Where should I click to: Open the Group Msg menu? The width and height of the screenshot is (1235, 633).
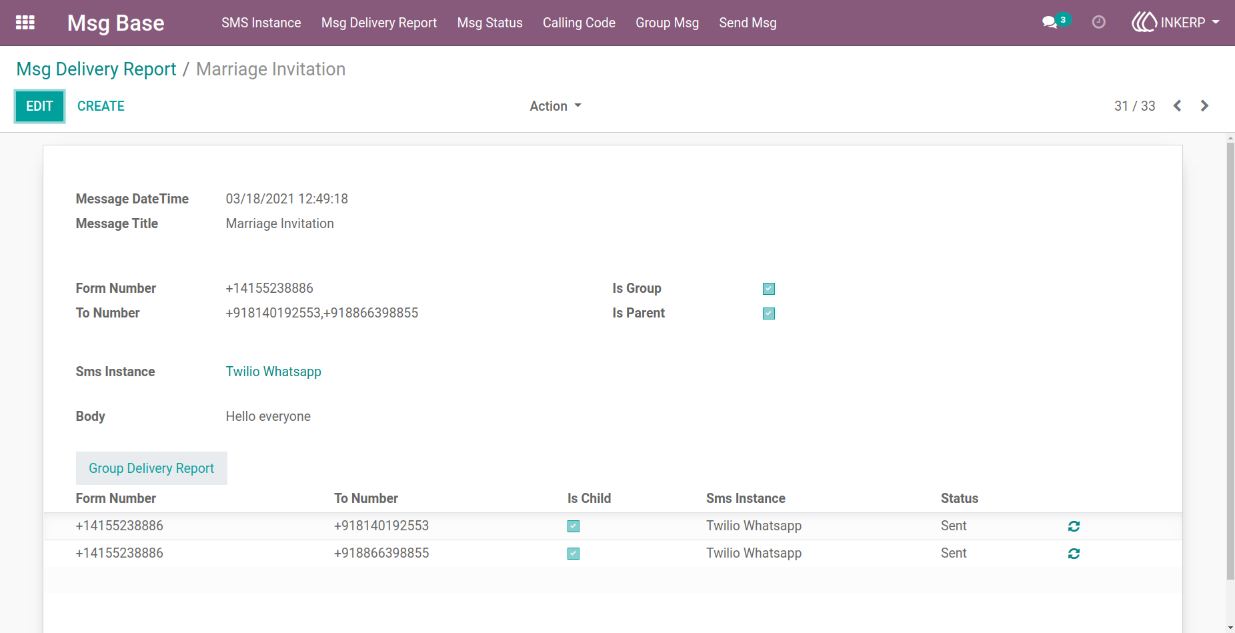667,22
